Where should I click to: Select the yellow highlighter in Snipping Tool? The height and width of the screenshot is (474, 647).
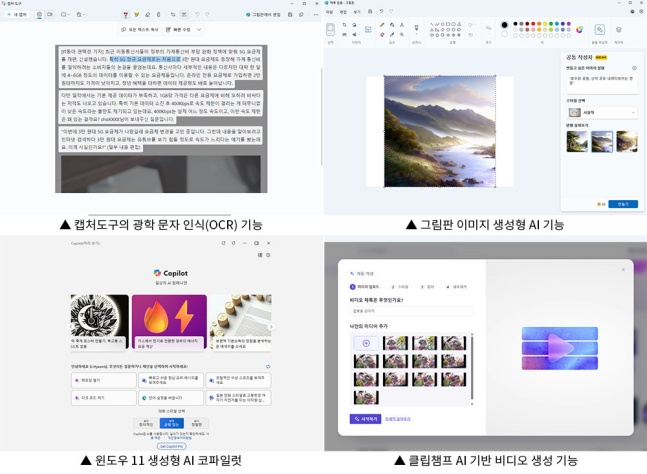click(137, 15)
